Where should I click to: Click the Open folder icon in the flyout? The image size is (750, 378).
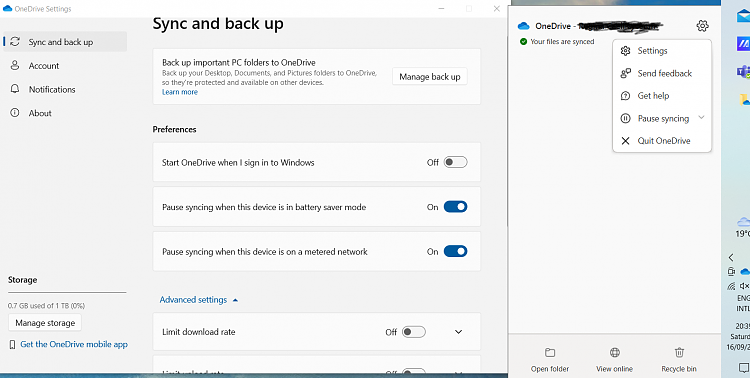tap(550, 353)
